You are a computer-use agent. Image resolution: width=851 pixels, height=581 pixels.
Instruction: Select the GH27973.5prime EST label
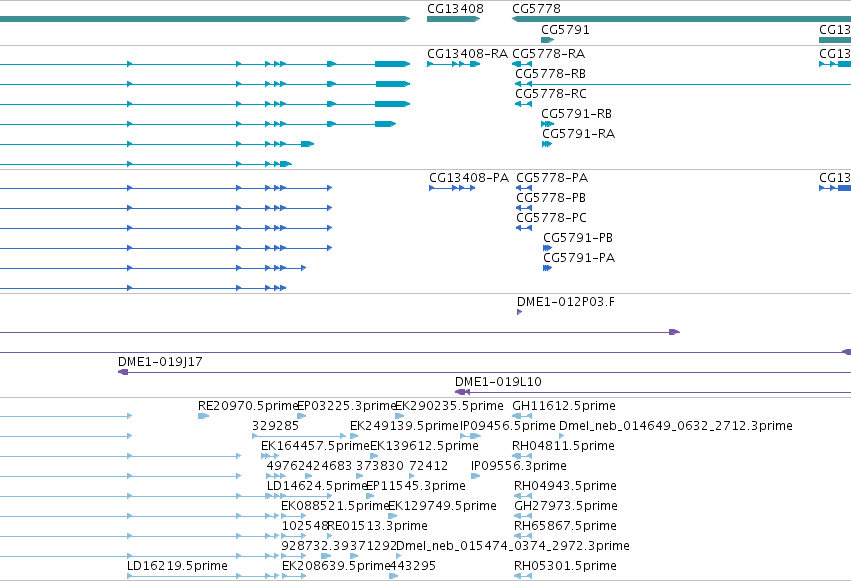point(566,506)
